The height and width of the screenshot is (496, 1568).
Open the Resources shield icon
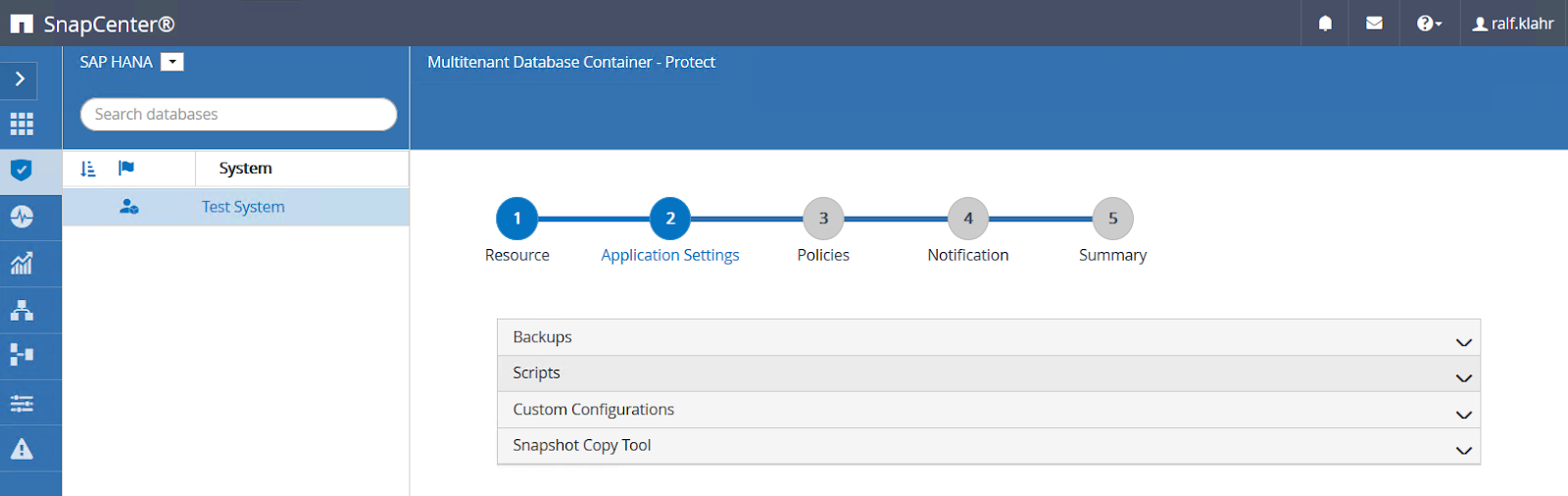pyautogui.click(x=22, y=171)
